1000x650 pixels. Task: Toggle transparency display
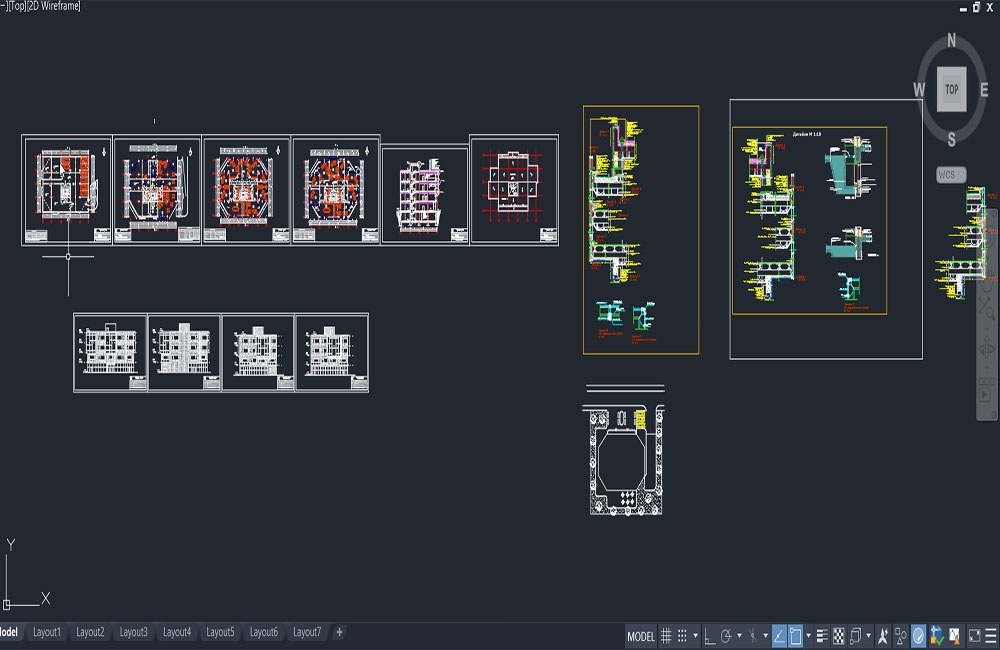click(839, 636)
